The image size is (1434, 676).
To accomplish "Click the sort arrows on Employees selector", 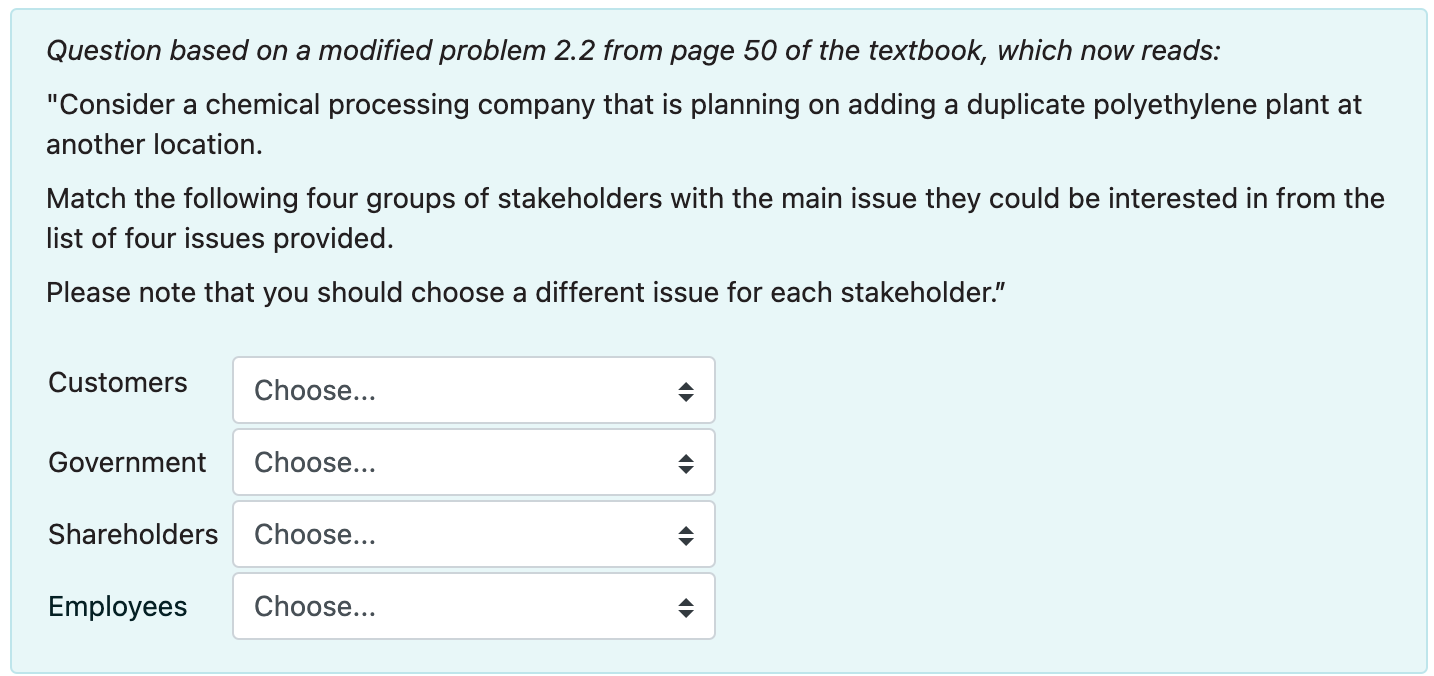I will (687, 606).
